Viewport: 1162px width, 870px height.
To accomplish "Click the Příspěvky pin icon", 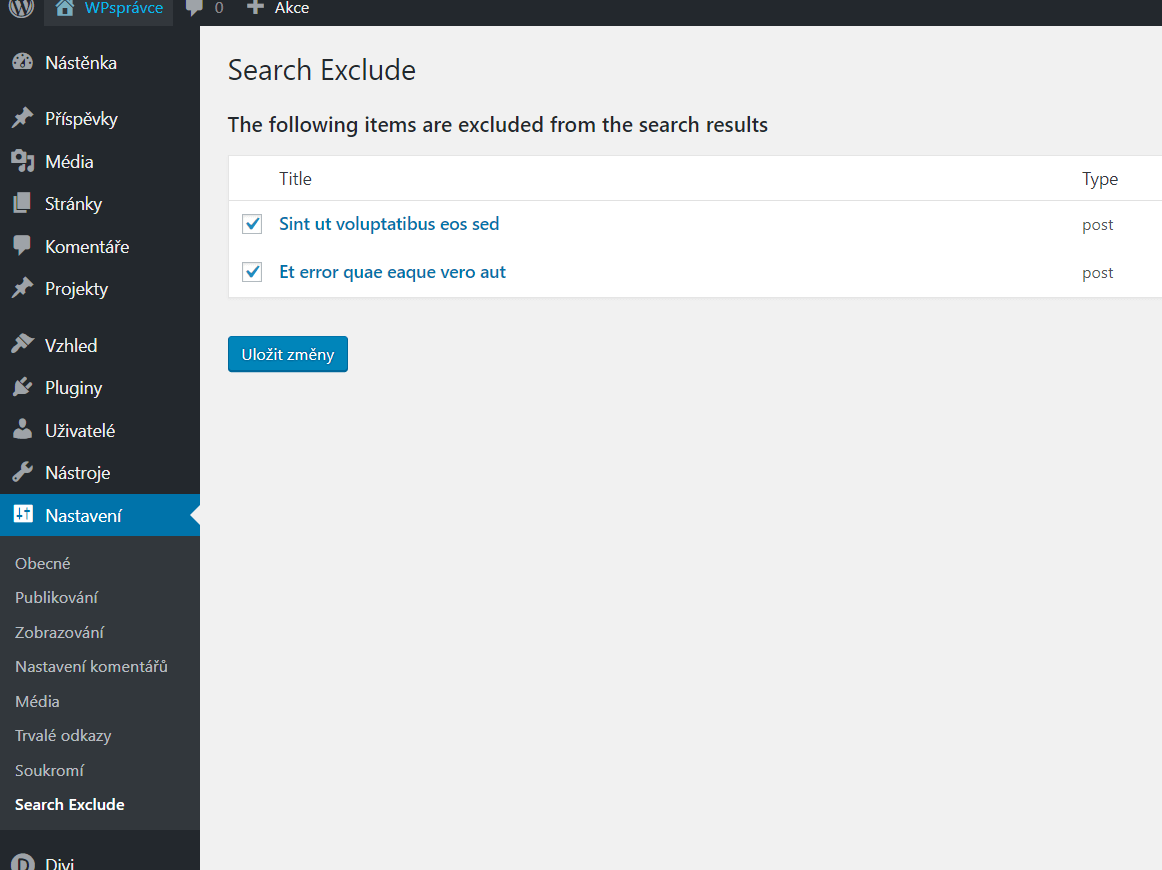I will (x=23, y=118).
